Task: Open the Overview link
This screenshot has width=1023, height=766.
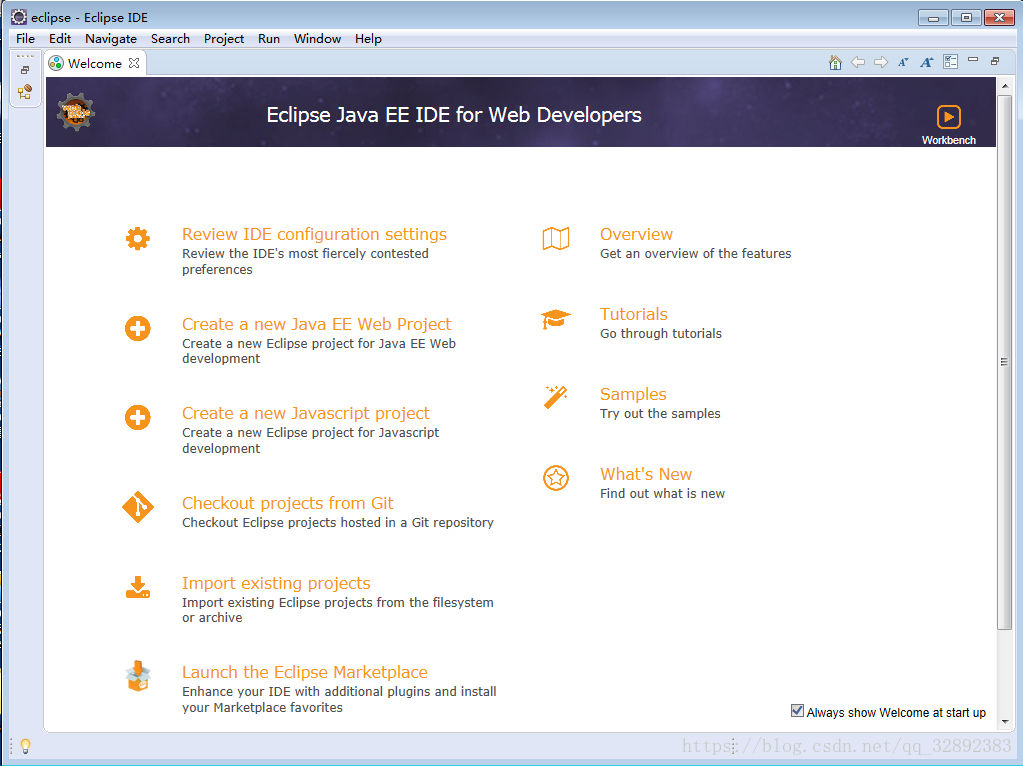Action: point(636,234)
